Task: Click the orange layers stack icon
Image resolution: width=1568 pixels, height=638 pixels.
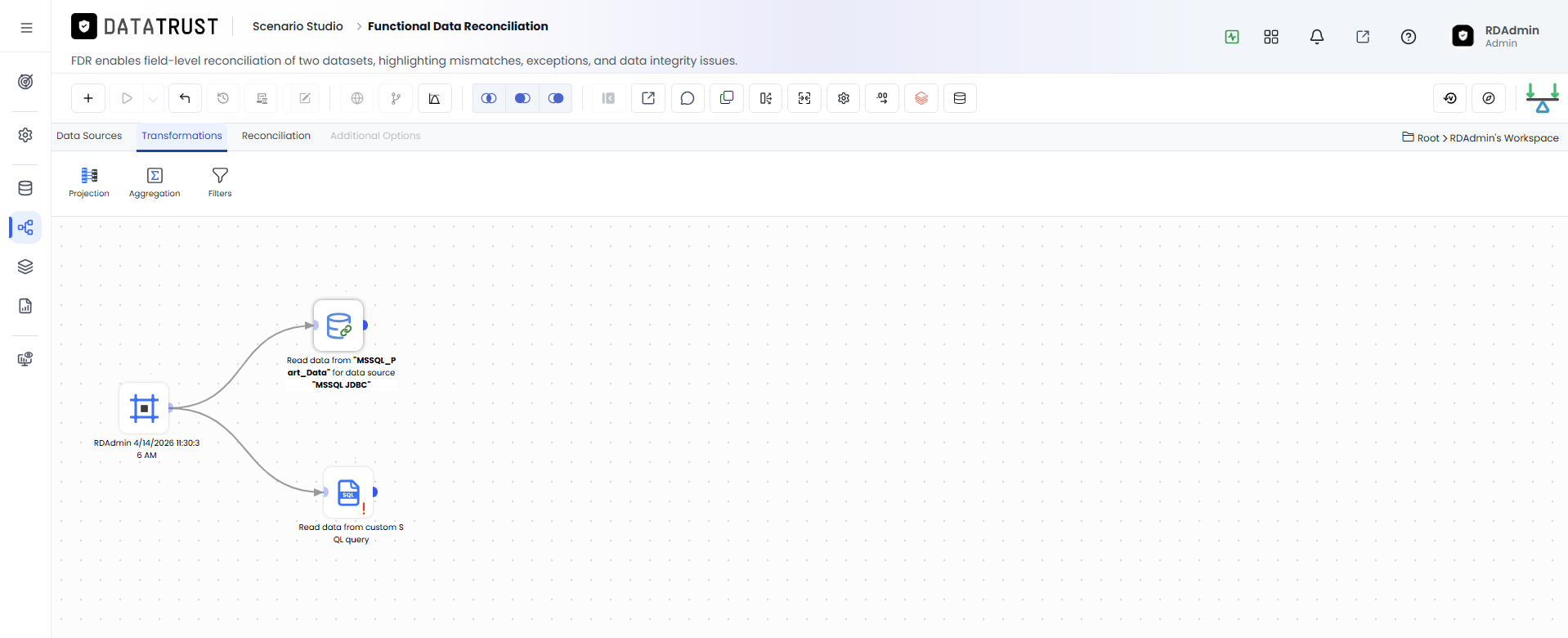Action: pos(921,98)
